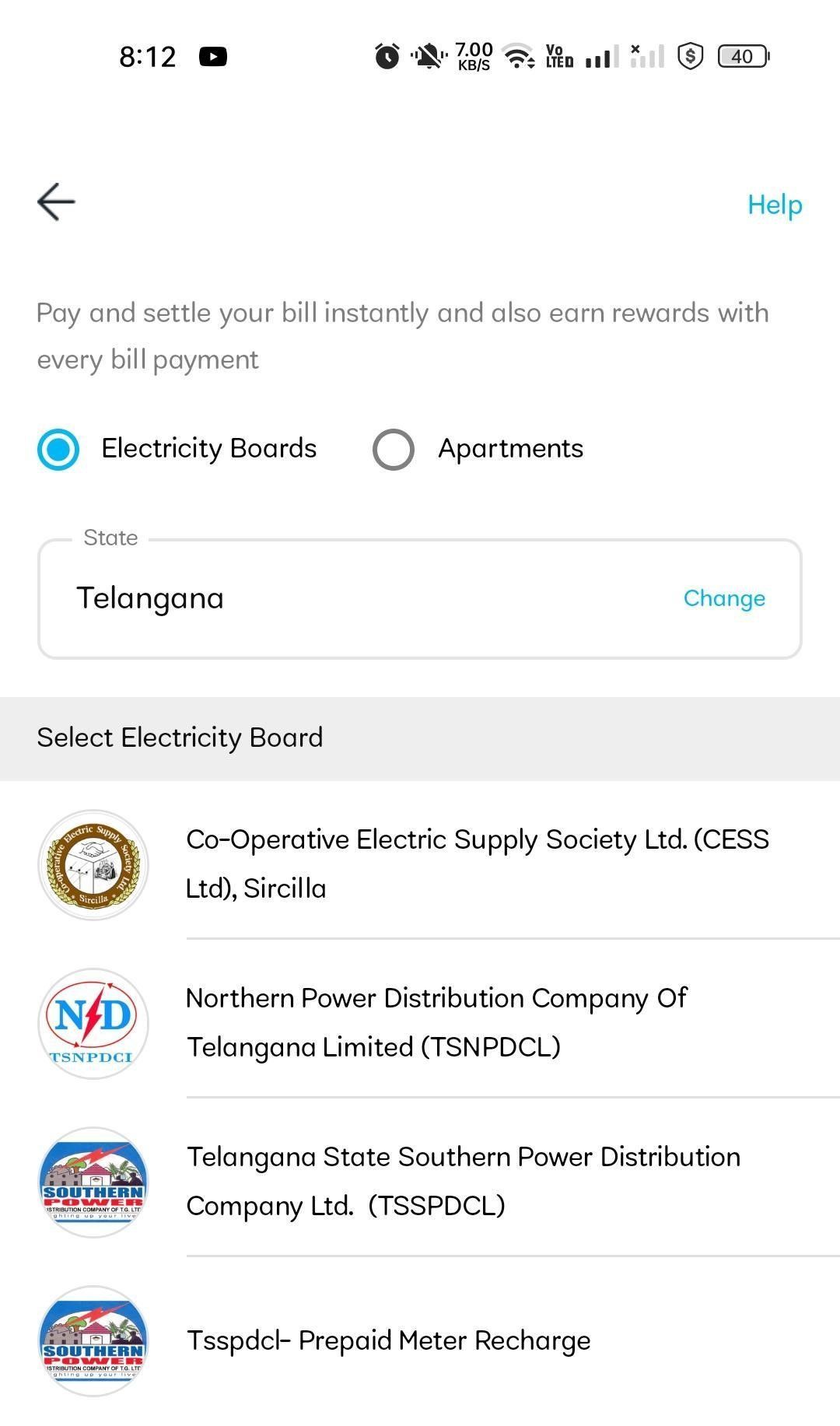The width and height of the screenshot is (840, 1426).
Task: Tap the battery level indicator
Action: (743, 56)
